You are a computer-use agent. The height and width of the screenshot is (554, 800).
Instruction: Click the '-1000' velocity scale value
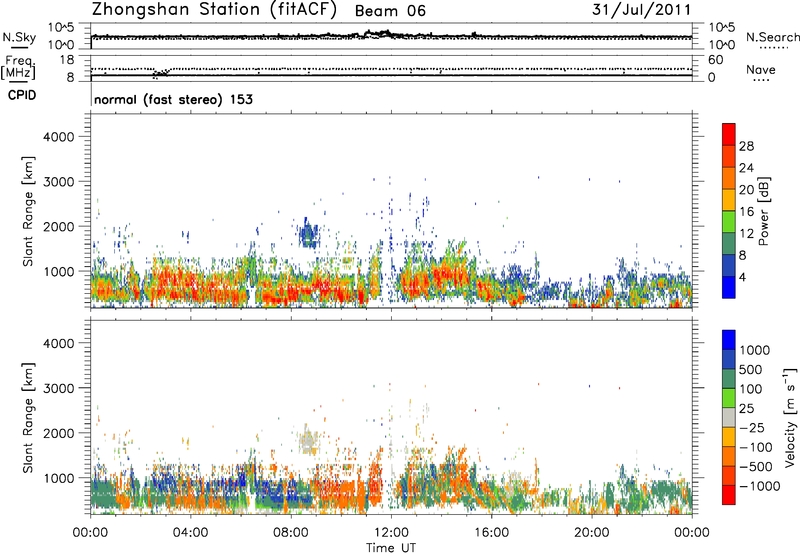(x=760, y=486)
